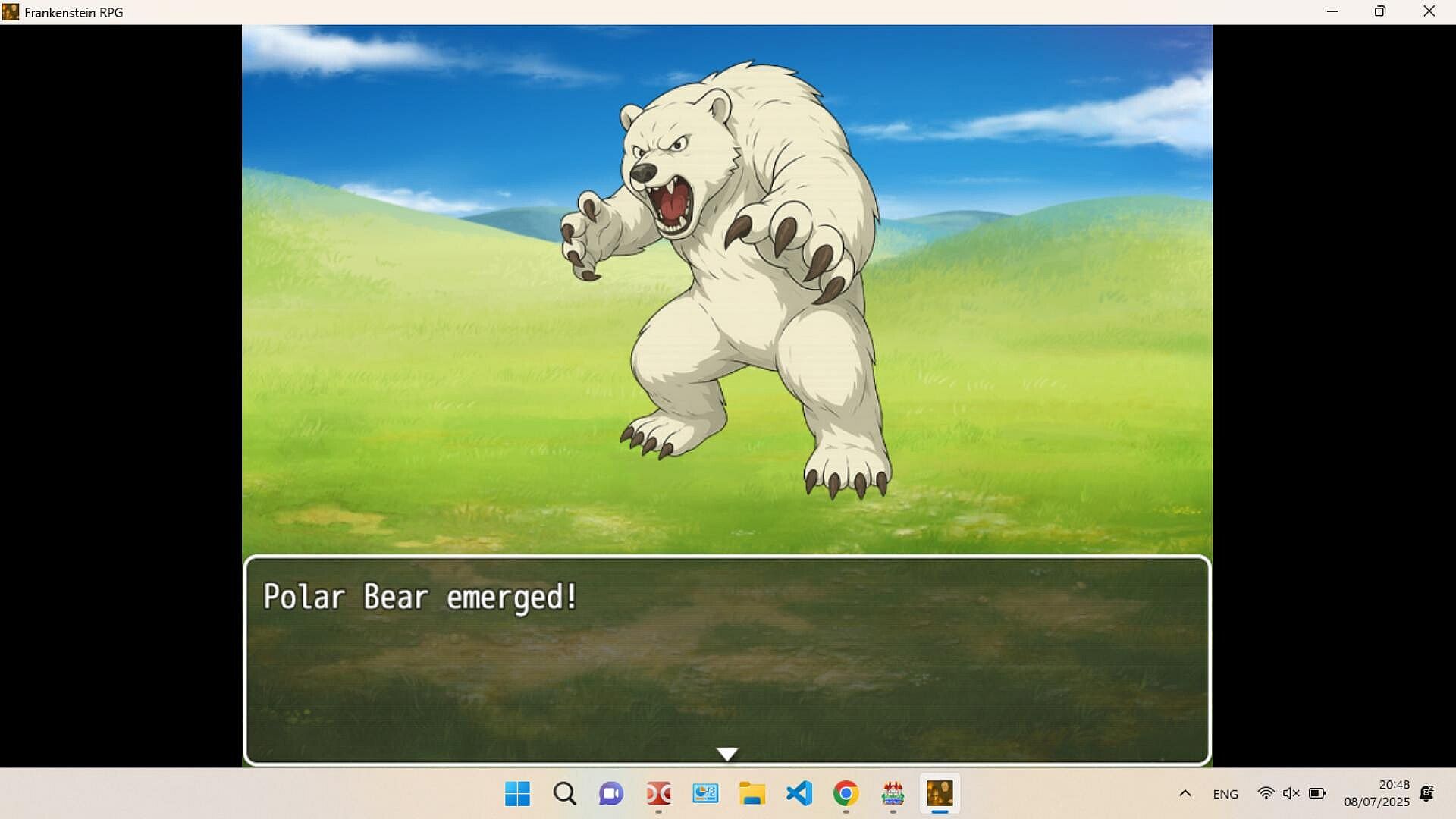Open File Explorer from the taskbar
Image resolution: width=1456 pixels, height=819 pixels.
[x=752, y=794]
